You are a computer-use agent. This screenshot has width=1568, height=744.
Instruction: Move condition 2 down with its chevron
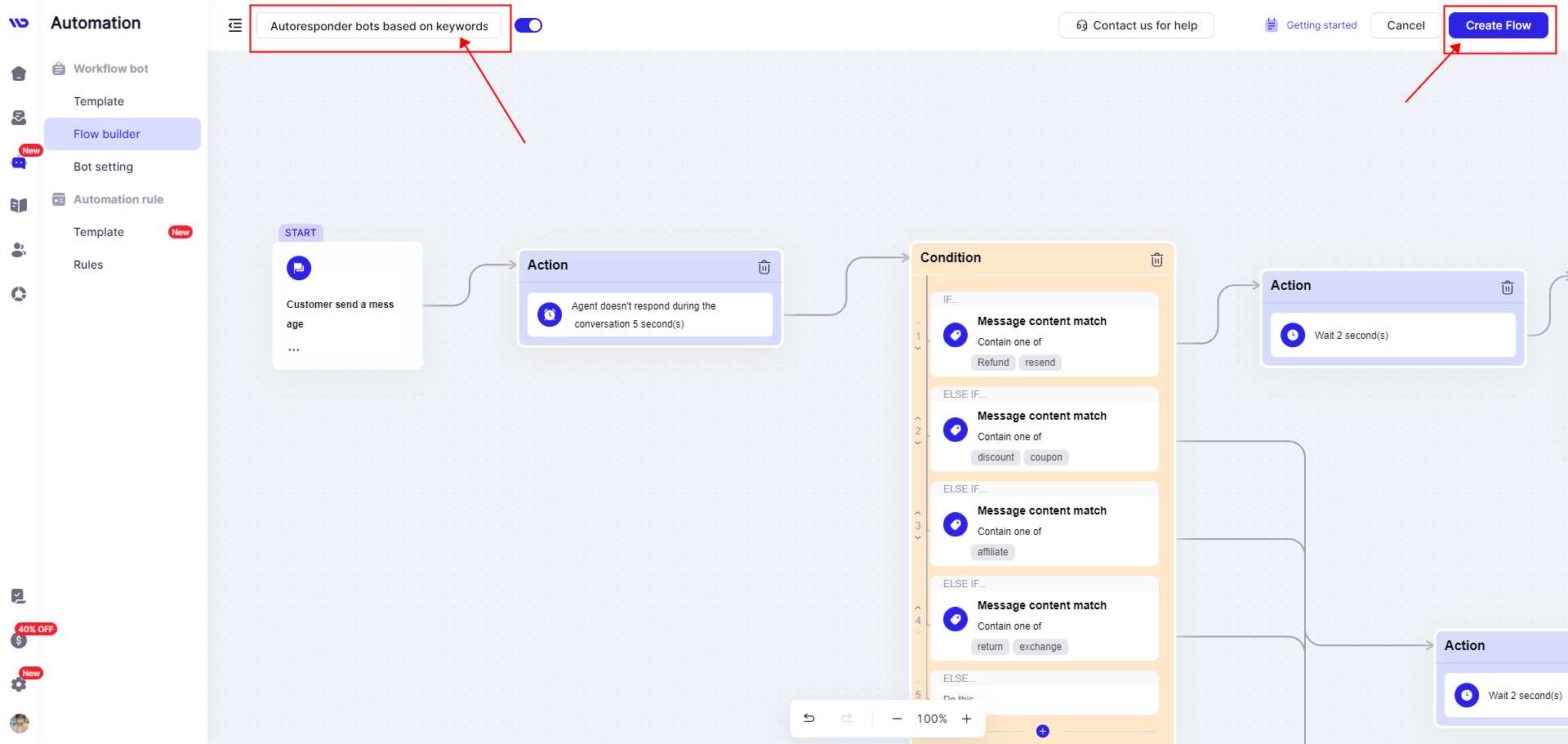click(x=918, y=443)
